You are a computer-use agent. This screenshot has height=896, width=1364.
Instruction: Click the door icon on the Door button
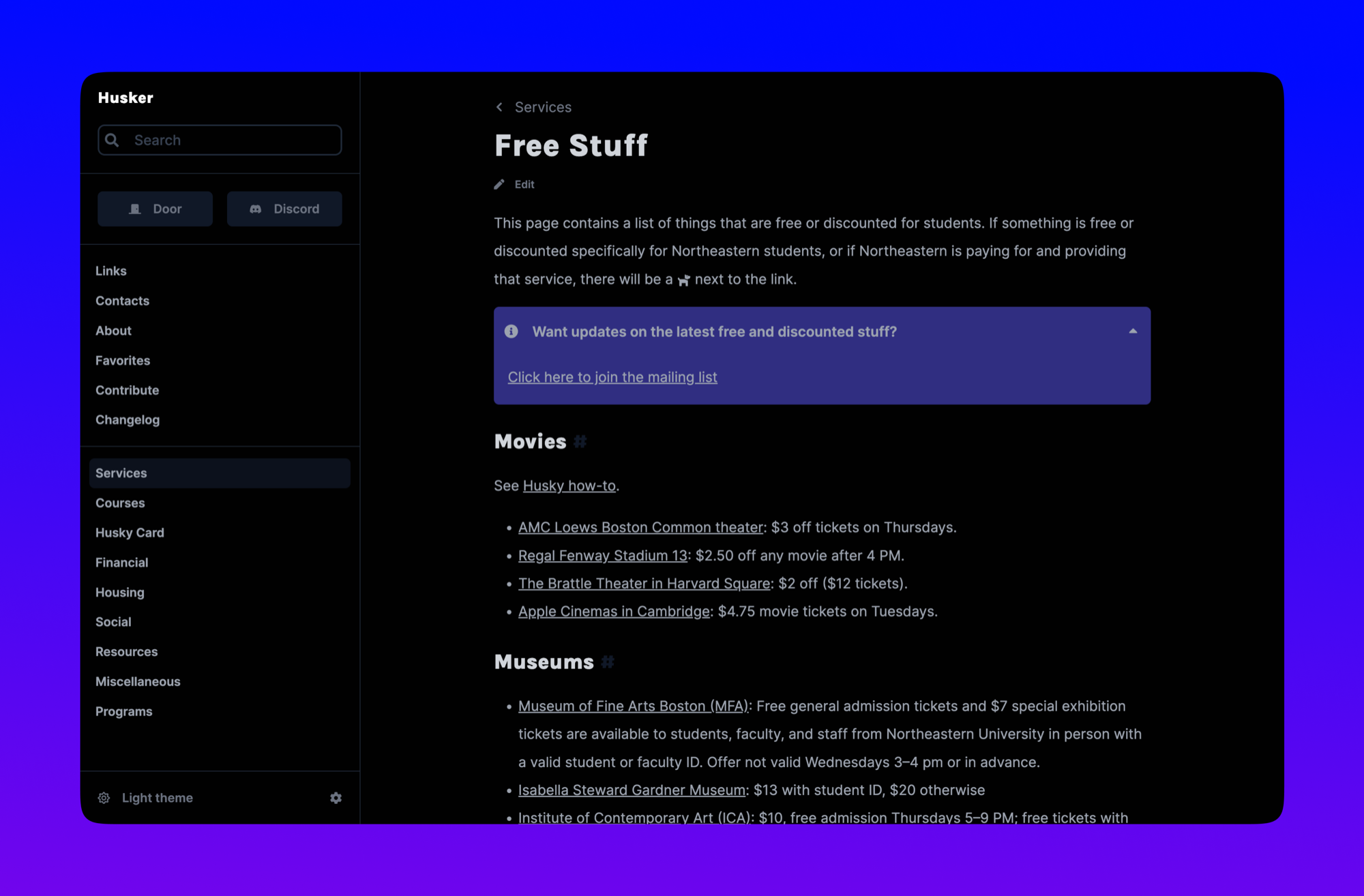pos(137,209)
